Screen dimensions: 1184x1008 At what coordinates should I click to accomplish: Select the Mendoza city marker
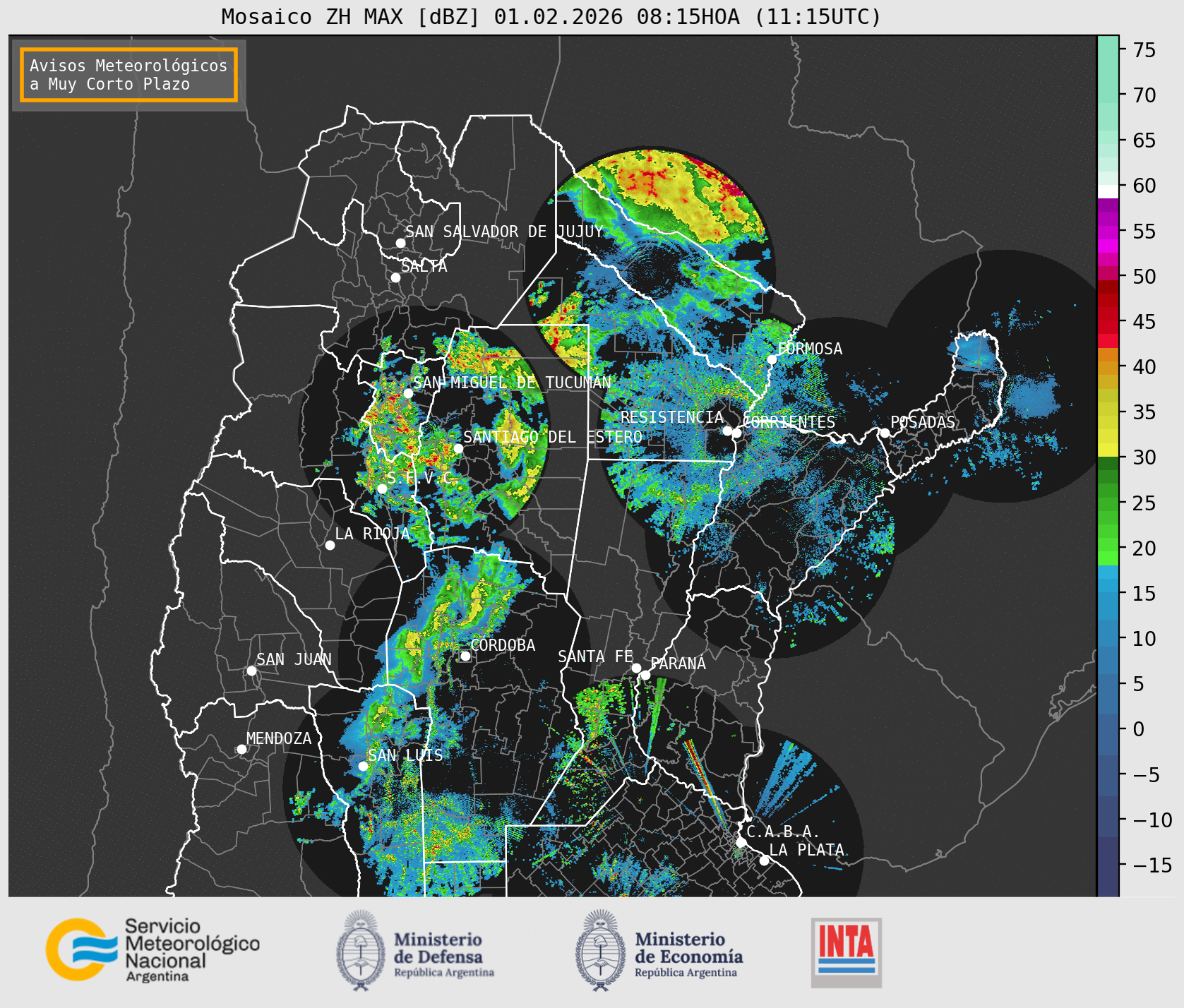[x=241, y=749]
